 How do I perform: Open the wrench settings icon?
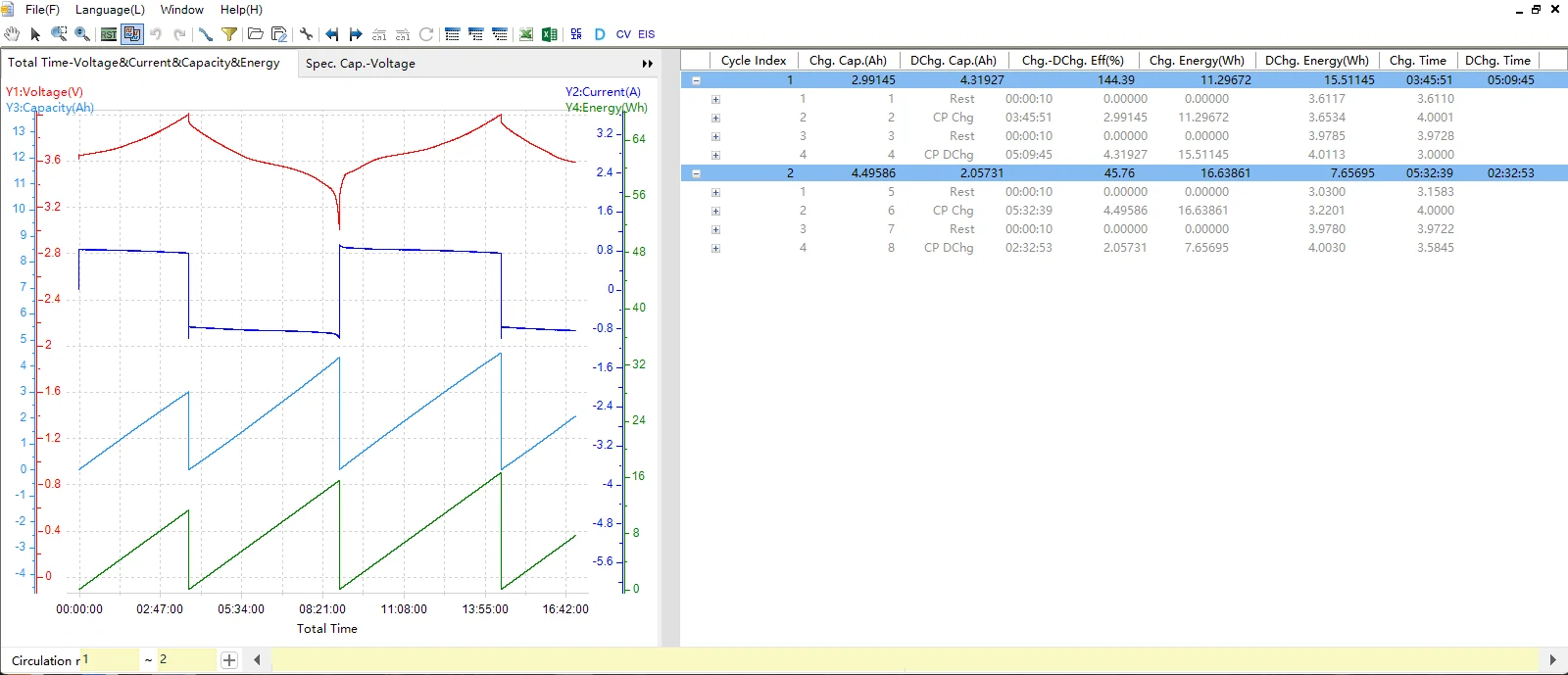point(306,34)
